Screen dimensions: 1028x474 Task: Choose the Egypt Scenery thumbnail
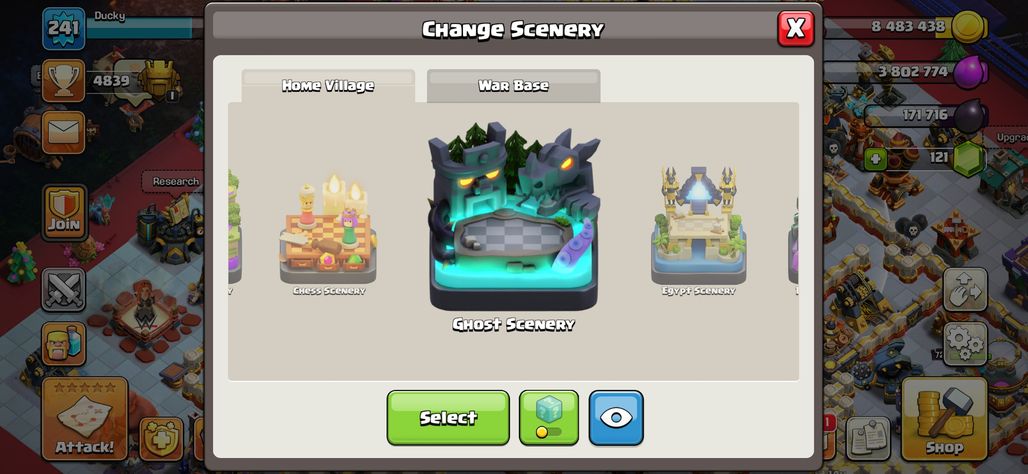pos(698,229)
